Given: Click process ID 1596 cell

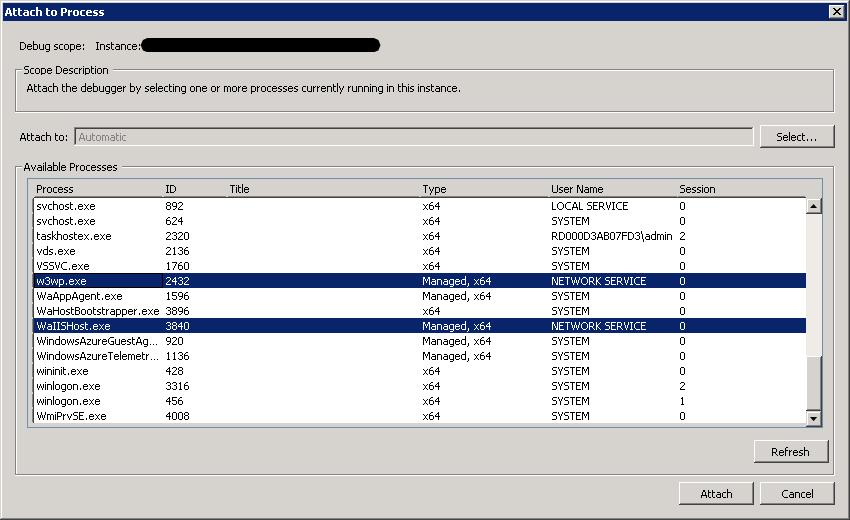Looking at the screenshot, I should pyautogui.click(x=177, y=296).
